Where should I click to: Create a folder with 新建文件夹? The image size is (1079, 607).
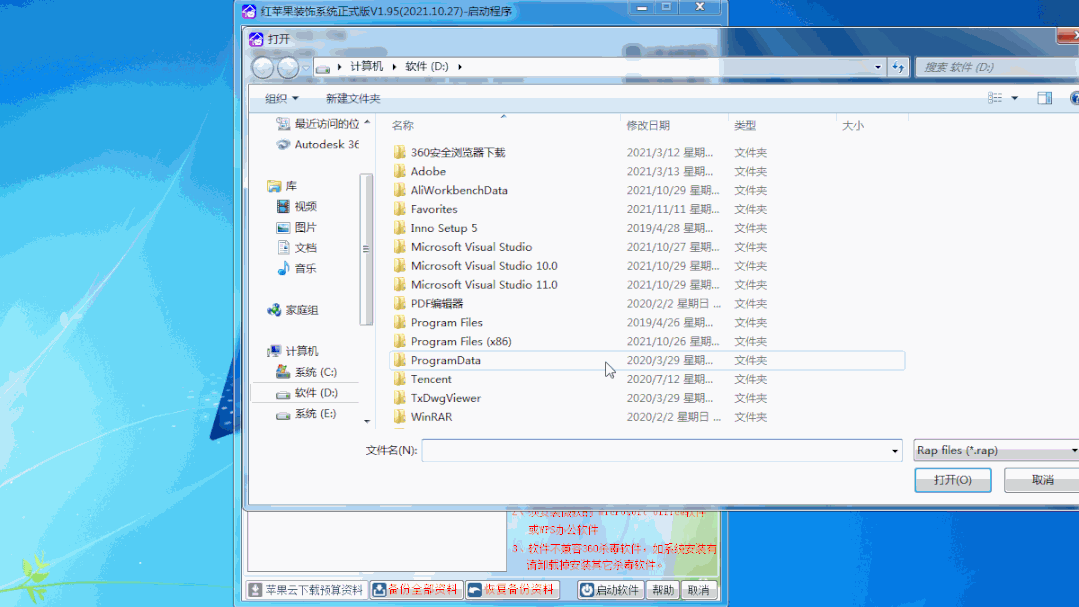(x=352, y=98)
